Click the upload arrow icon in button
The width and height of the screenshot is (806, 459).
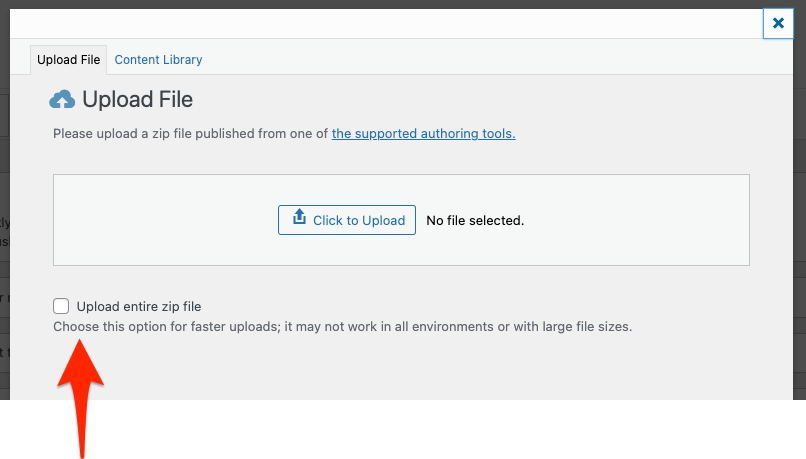coord(298,219)
